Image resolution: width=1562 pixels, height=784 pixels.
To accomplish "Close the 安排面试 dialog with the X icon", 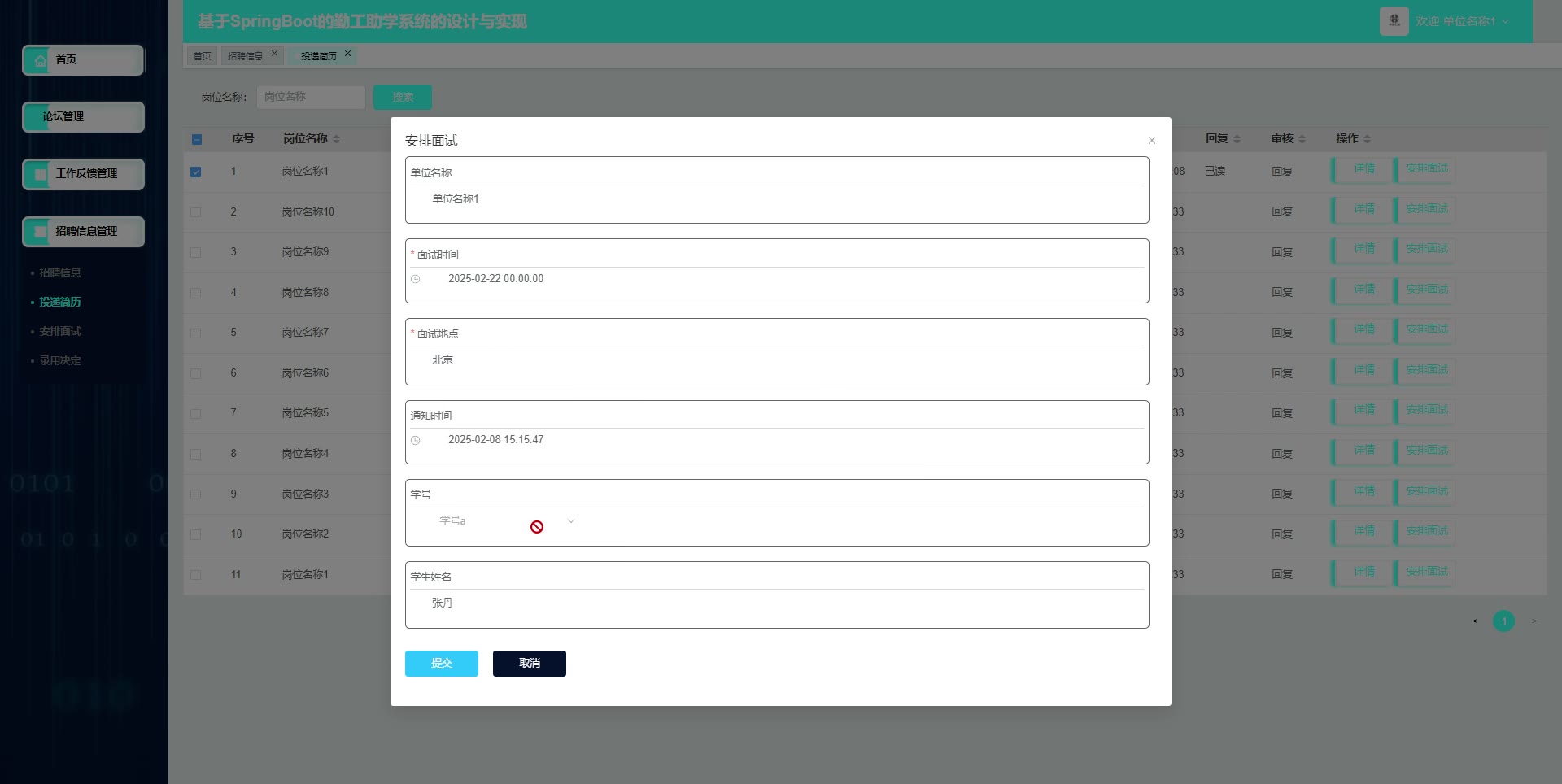I will point(1152,141).
